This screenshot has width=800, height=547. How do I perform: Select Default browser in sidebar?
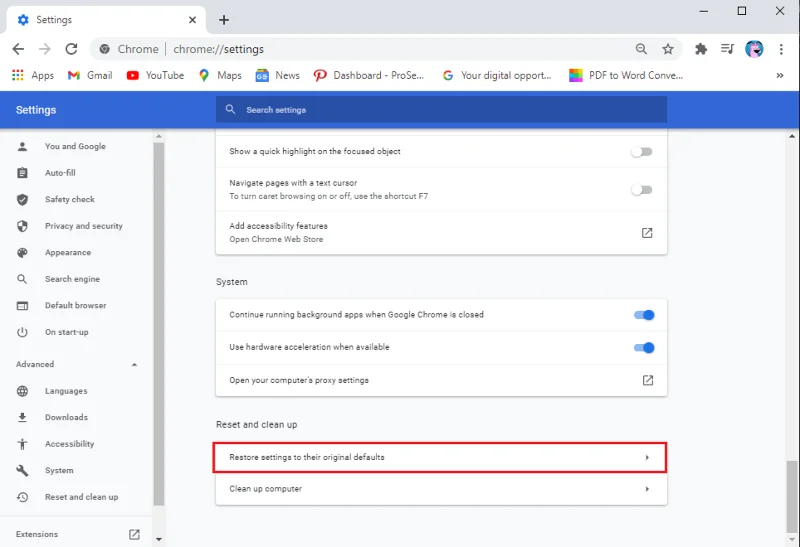76,306
